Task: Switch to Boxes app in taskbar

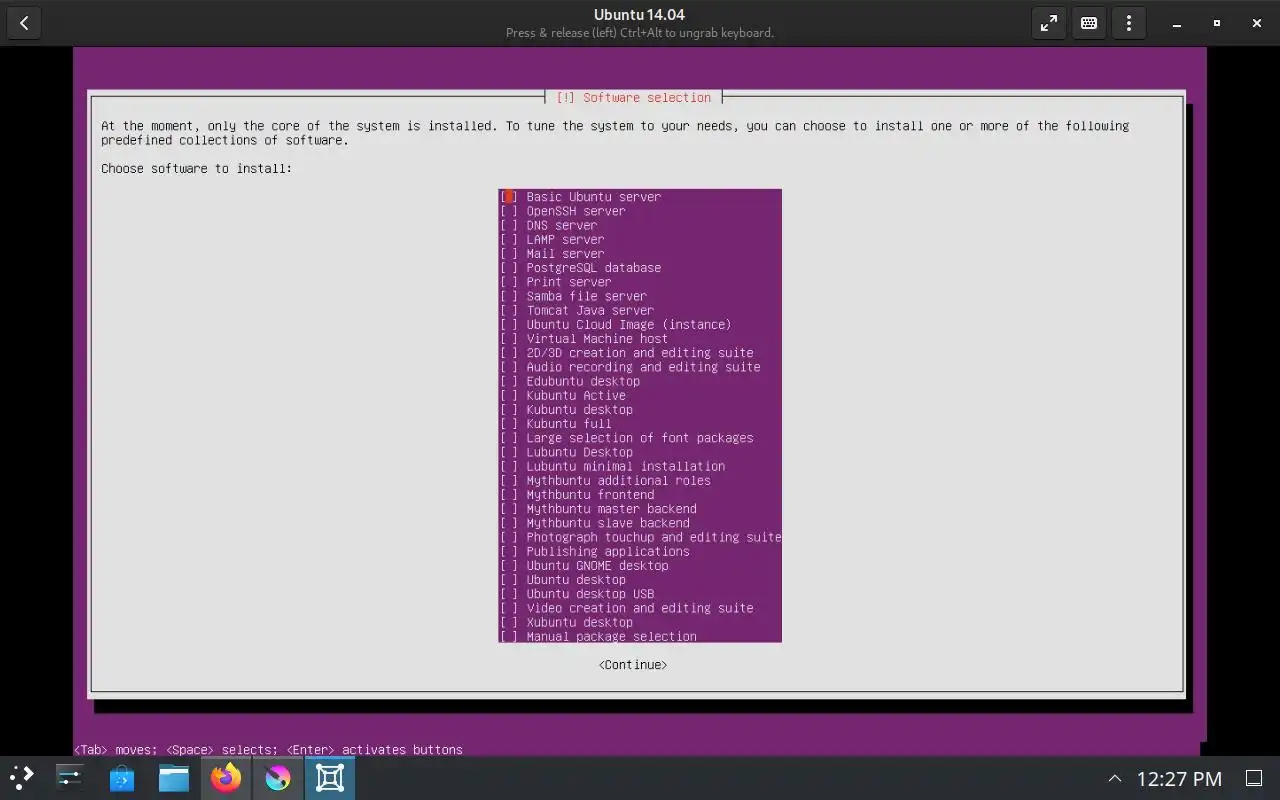Action: pyautogui.click(x=330, y=777)
